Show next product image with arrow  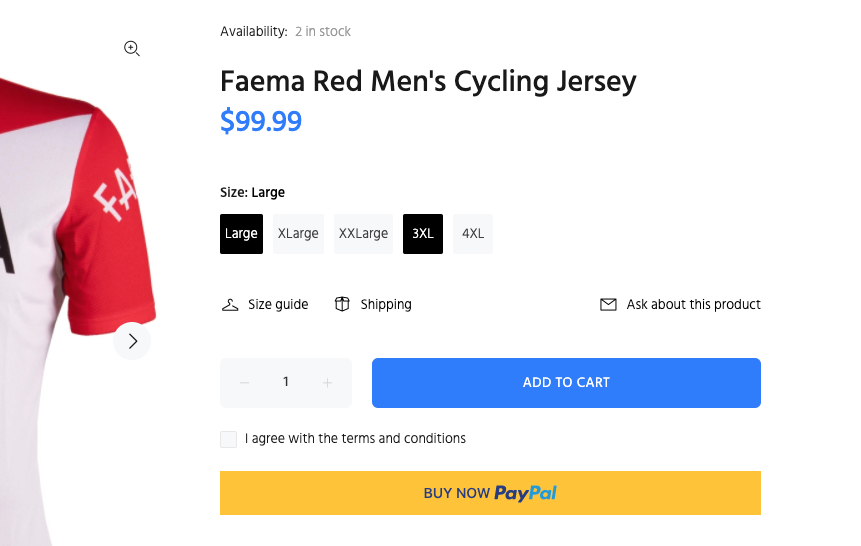(x=132, y=341)
